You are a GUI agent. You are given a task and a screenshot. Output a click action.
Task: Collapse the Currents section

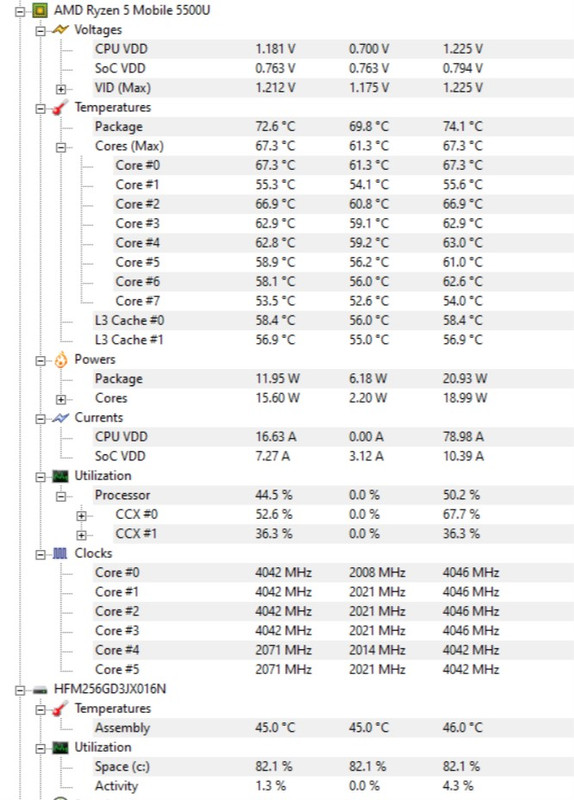[40, 418]
